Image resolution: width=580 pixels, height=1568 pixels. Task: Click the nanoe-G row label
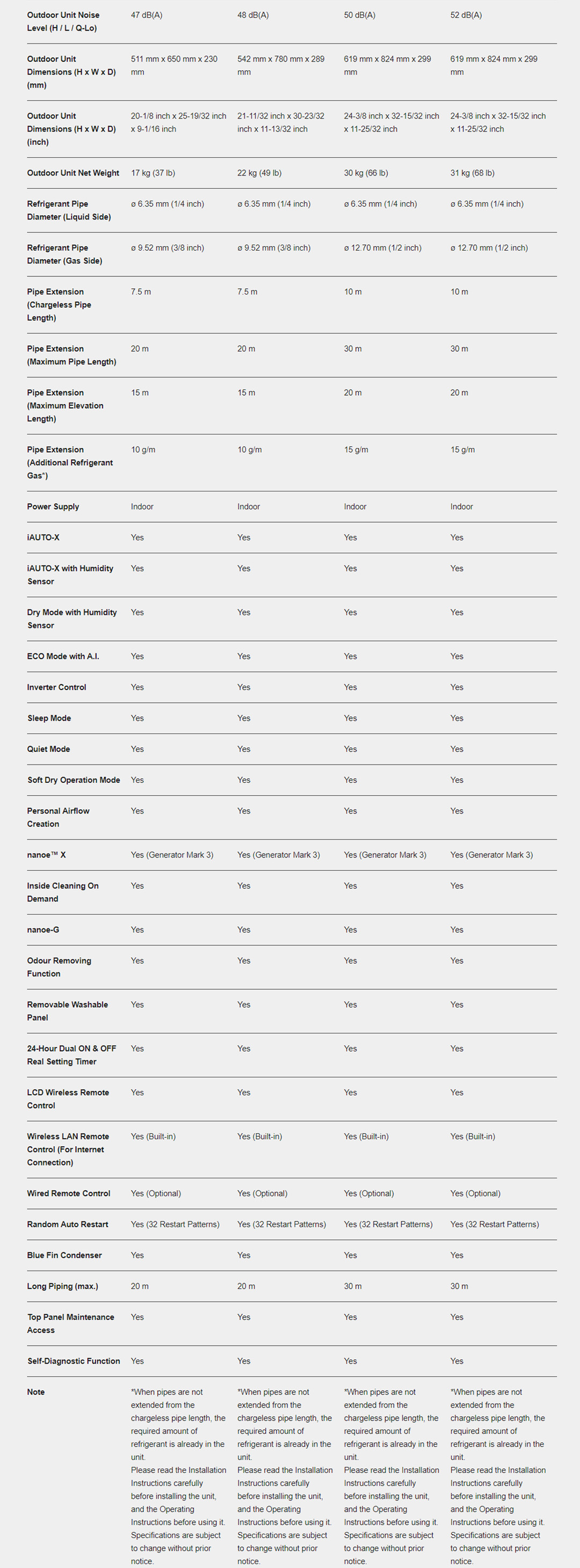click(x=42, y=929)
